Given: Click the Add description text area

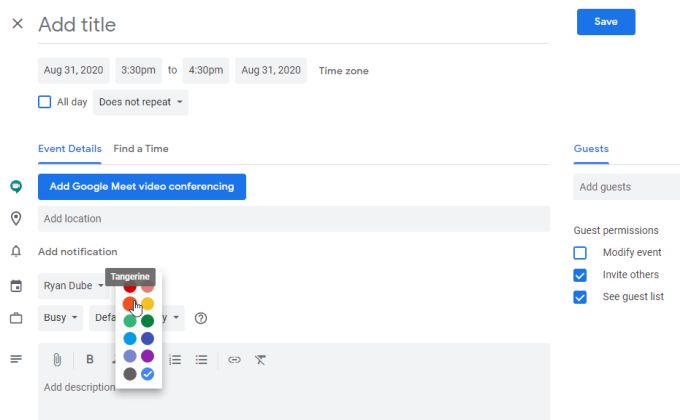Looking at the screenshot, I should (294, 396).
